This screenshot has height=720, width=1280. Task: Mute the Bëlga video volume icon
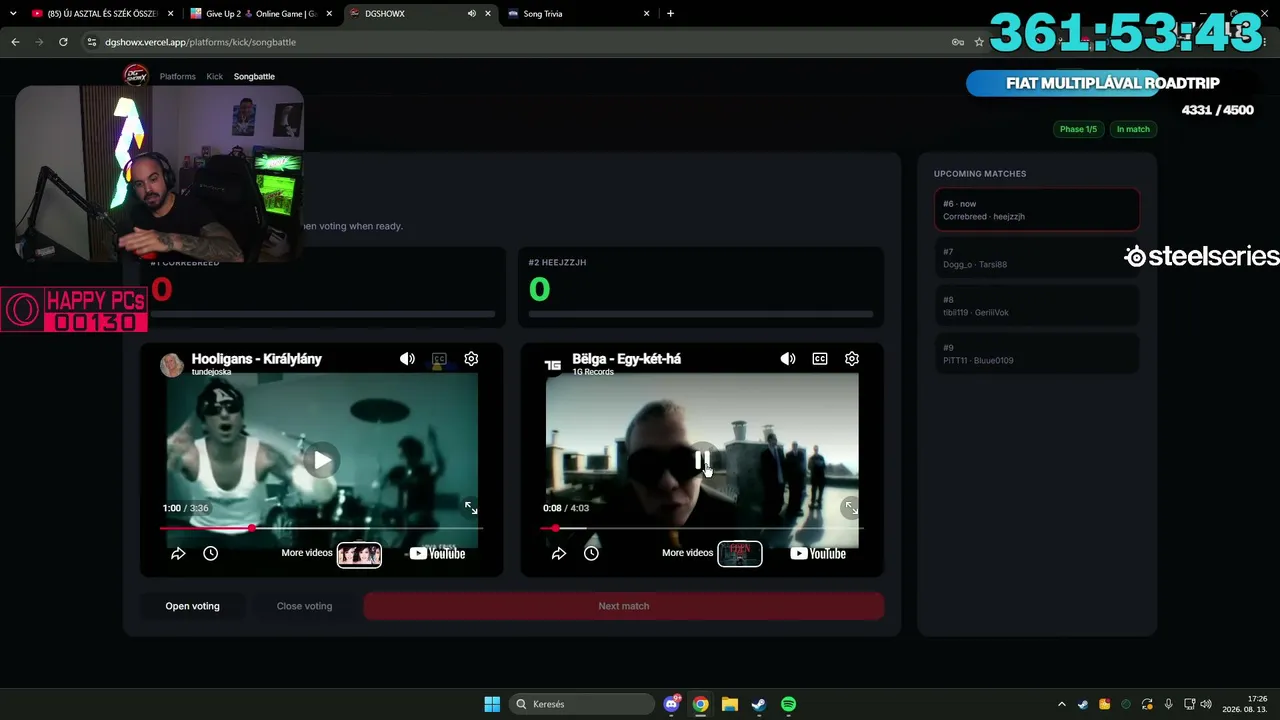(x=788, y=359)
